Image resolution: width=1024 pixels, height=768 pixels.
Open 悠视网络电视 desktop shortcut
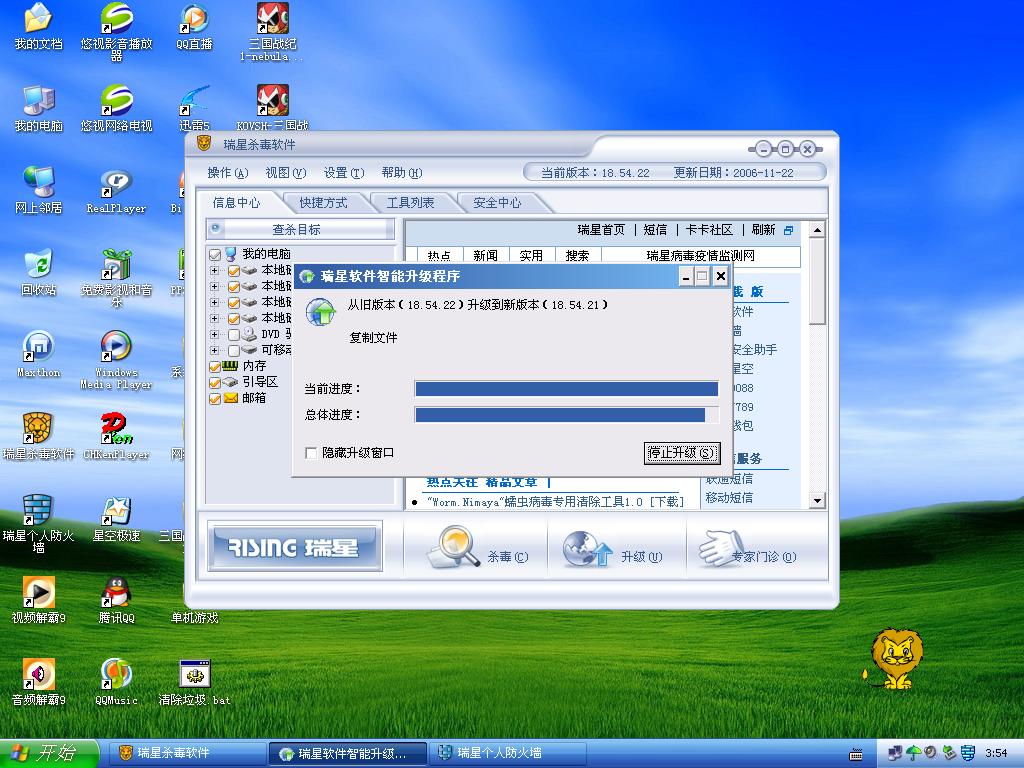(116, 108)
